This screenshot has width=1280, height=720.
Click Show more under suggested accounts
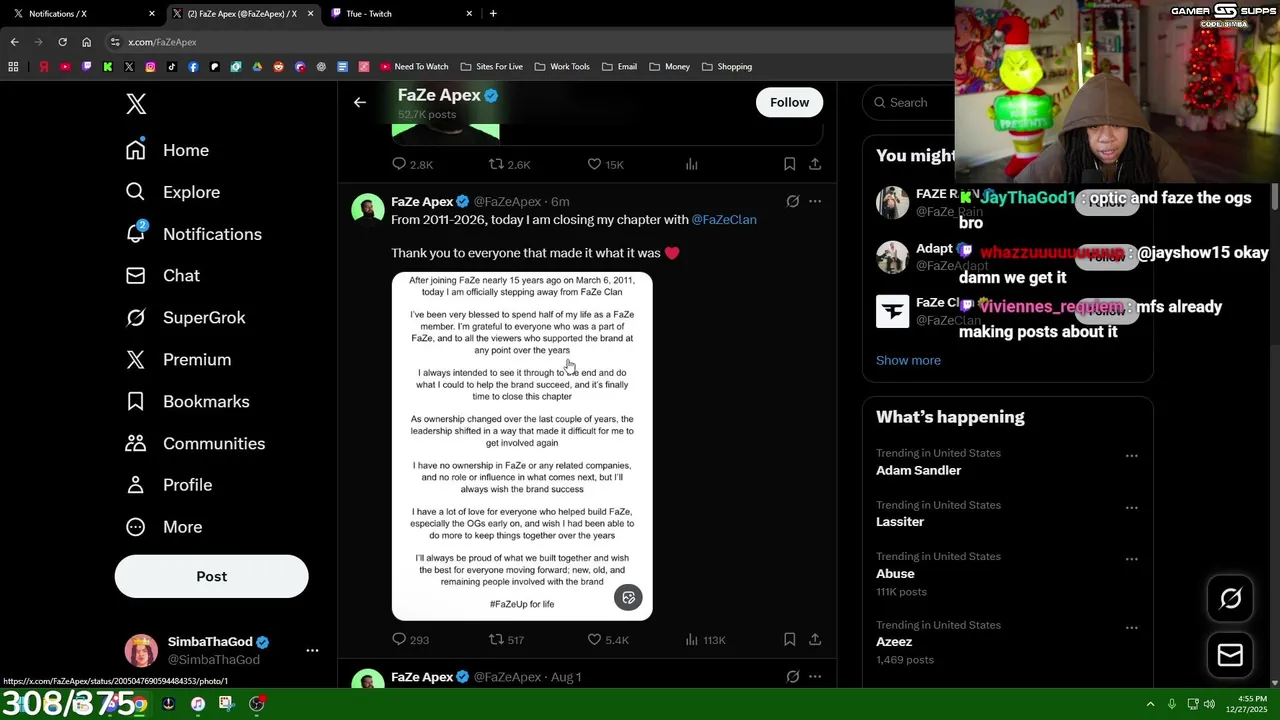[x=908, y=360]
